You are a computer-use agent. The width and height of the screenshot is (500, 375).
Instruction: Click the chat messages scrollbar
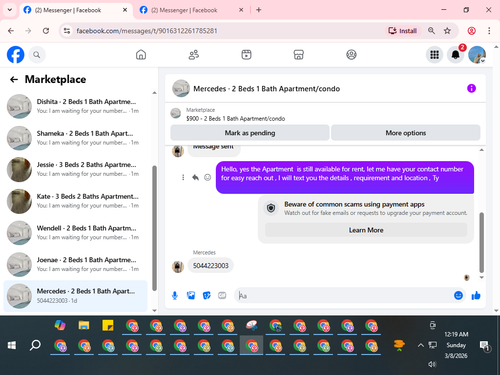pos(481,242)
